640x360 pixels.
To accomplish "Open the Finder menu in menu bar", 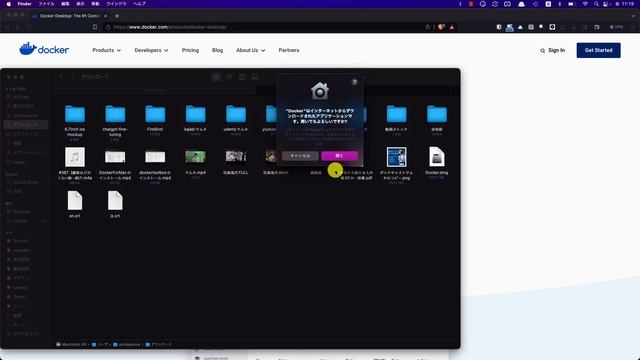I will click(x=24, y=4).
